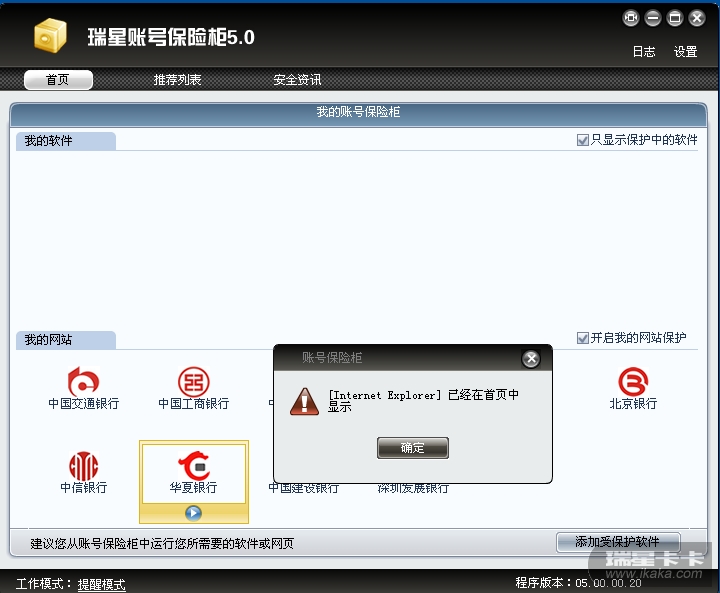Select the 华夏银行 bank icon
The image size is (720, 593).
193,472
